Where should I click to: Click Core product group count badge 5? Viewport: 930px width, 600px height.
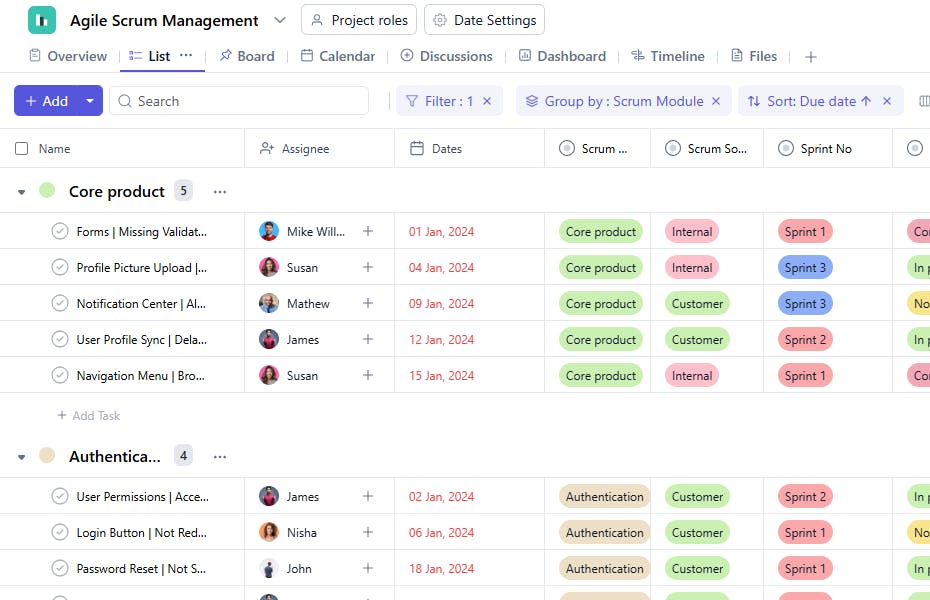pos(183,191)
